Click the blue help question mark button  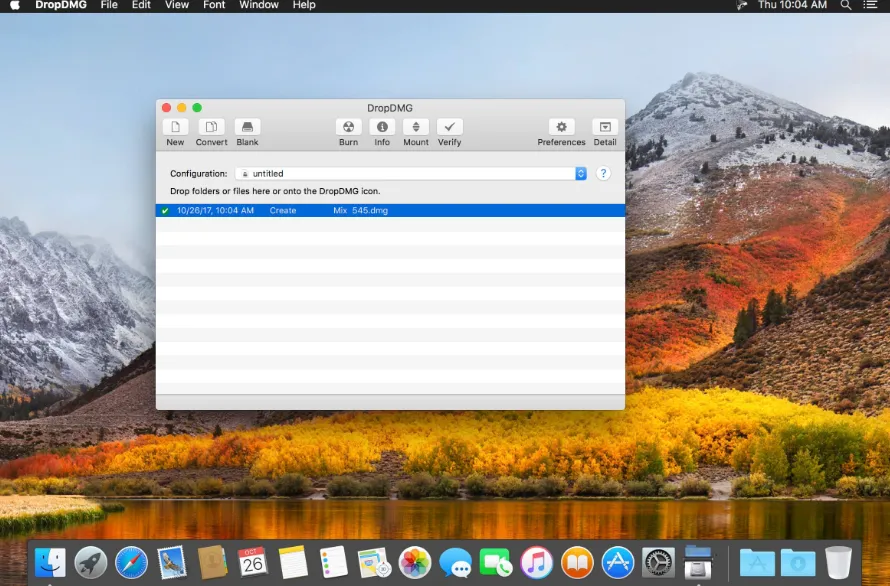(603, 173)
